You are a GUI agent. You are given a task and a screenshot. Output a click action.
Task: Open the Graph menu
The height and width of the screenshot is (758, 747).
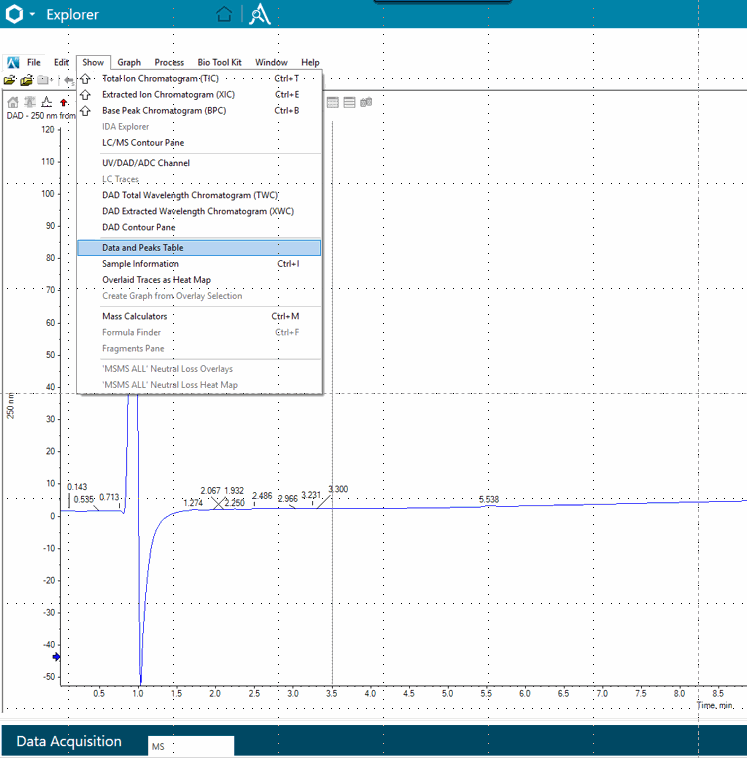click(x=129, y=62)
